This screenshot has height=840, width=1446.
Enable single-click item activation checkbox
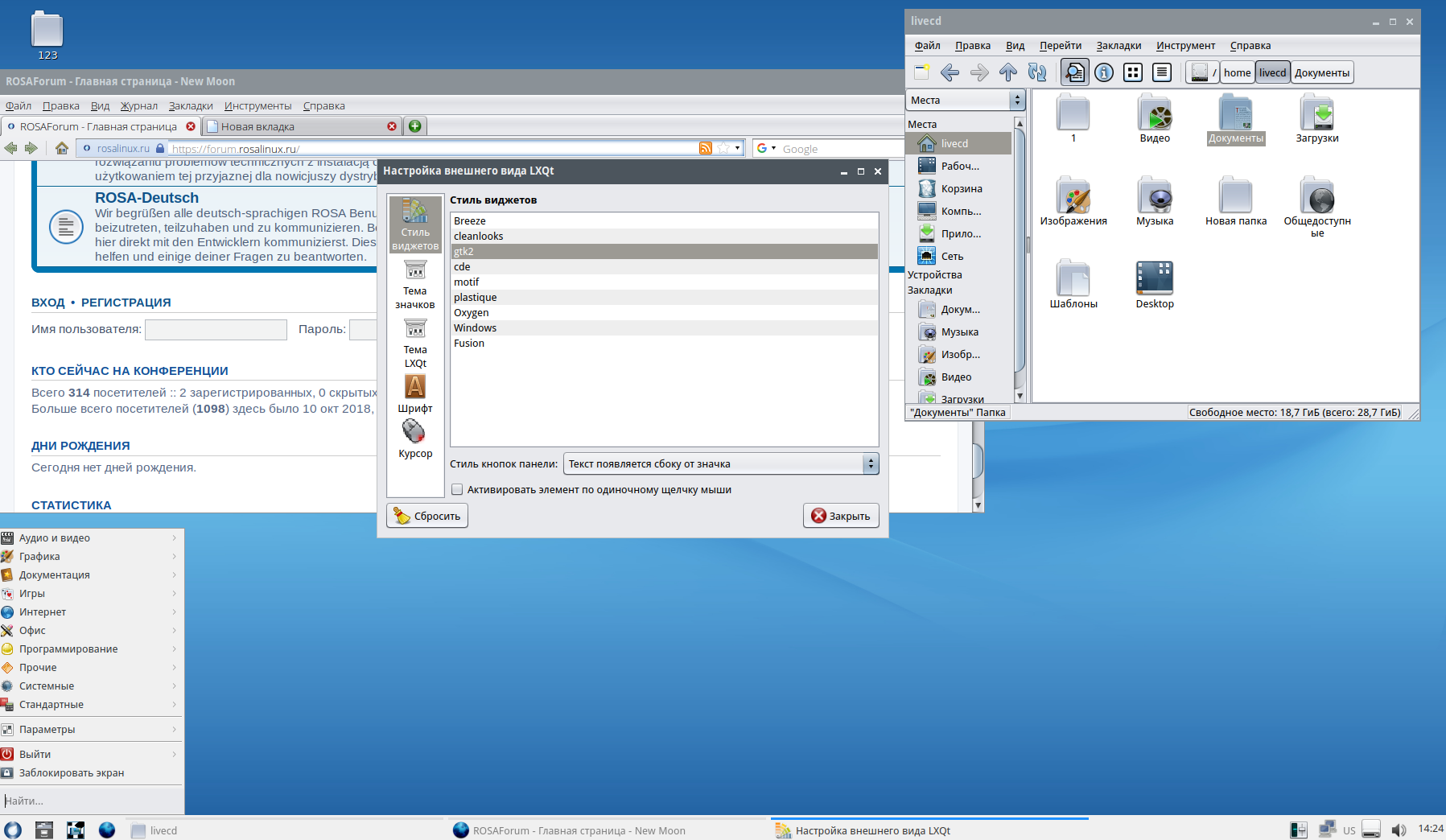click(x=457, y=489)
